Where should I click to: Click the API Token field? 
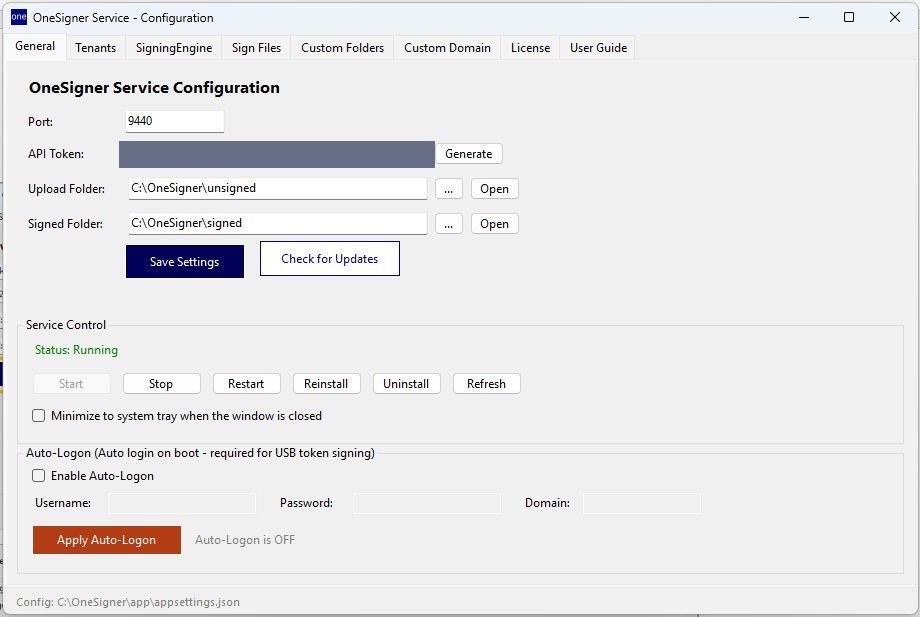(x=277, y=154)
